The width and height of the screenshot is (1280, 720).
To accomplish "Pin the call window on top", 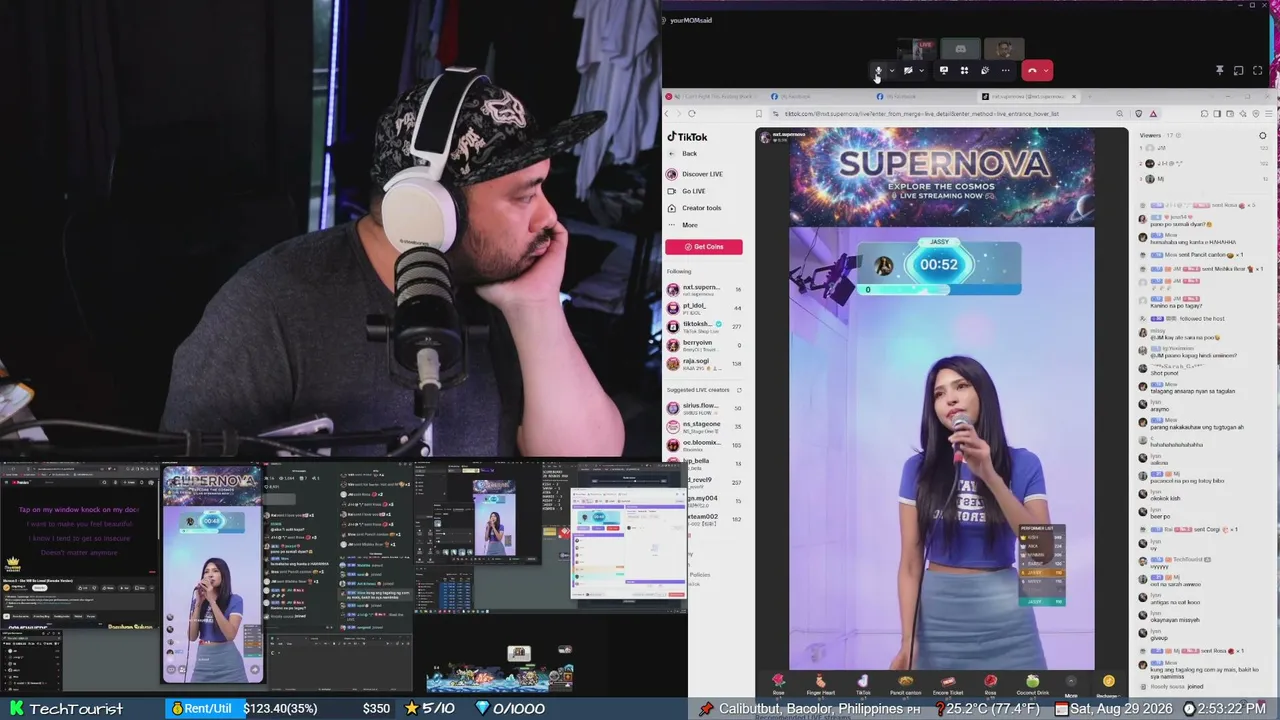I will (1219, 71).
